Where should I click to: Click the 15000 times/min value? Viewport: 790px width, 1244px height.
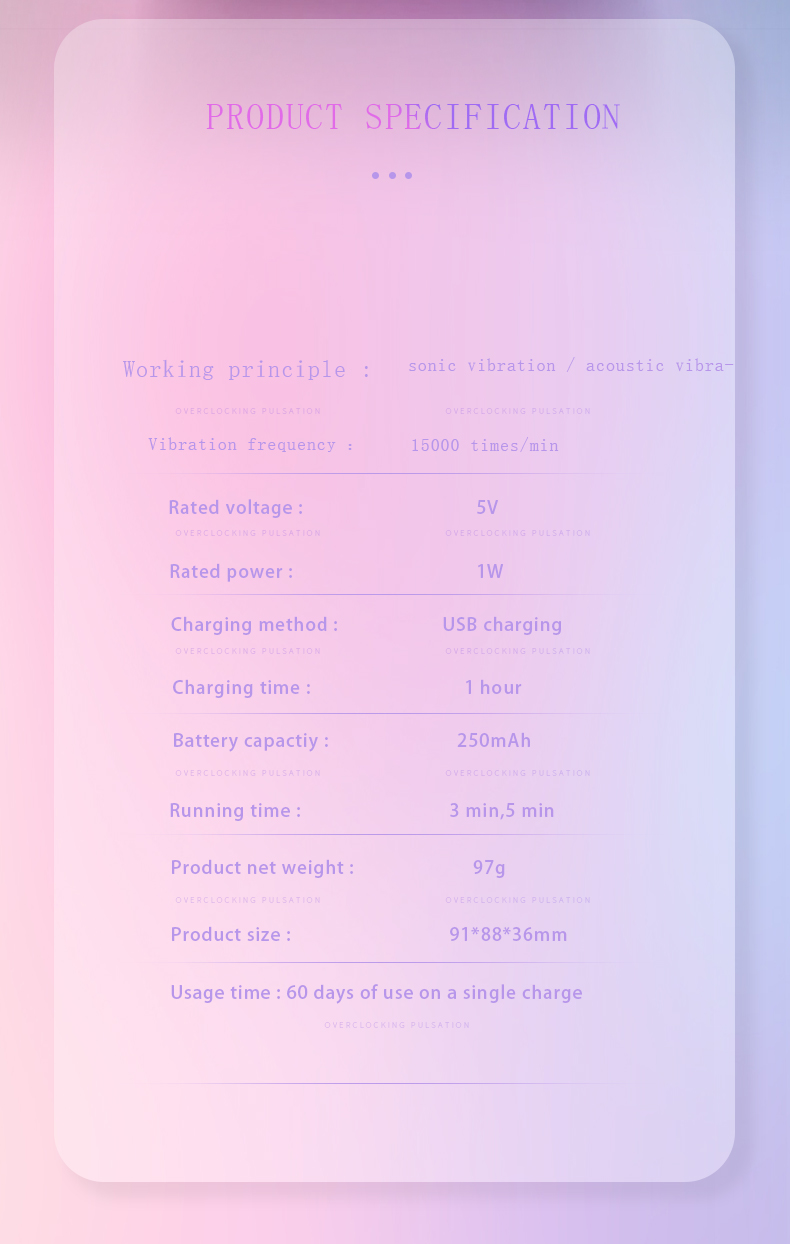(x=485, y=446)
